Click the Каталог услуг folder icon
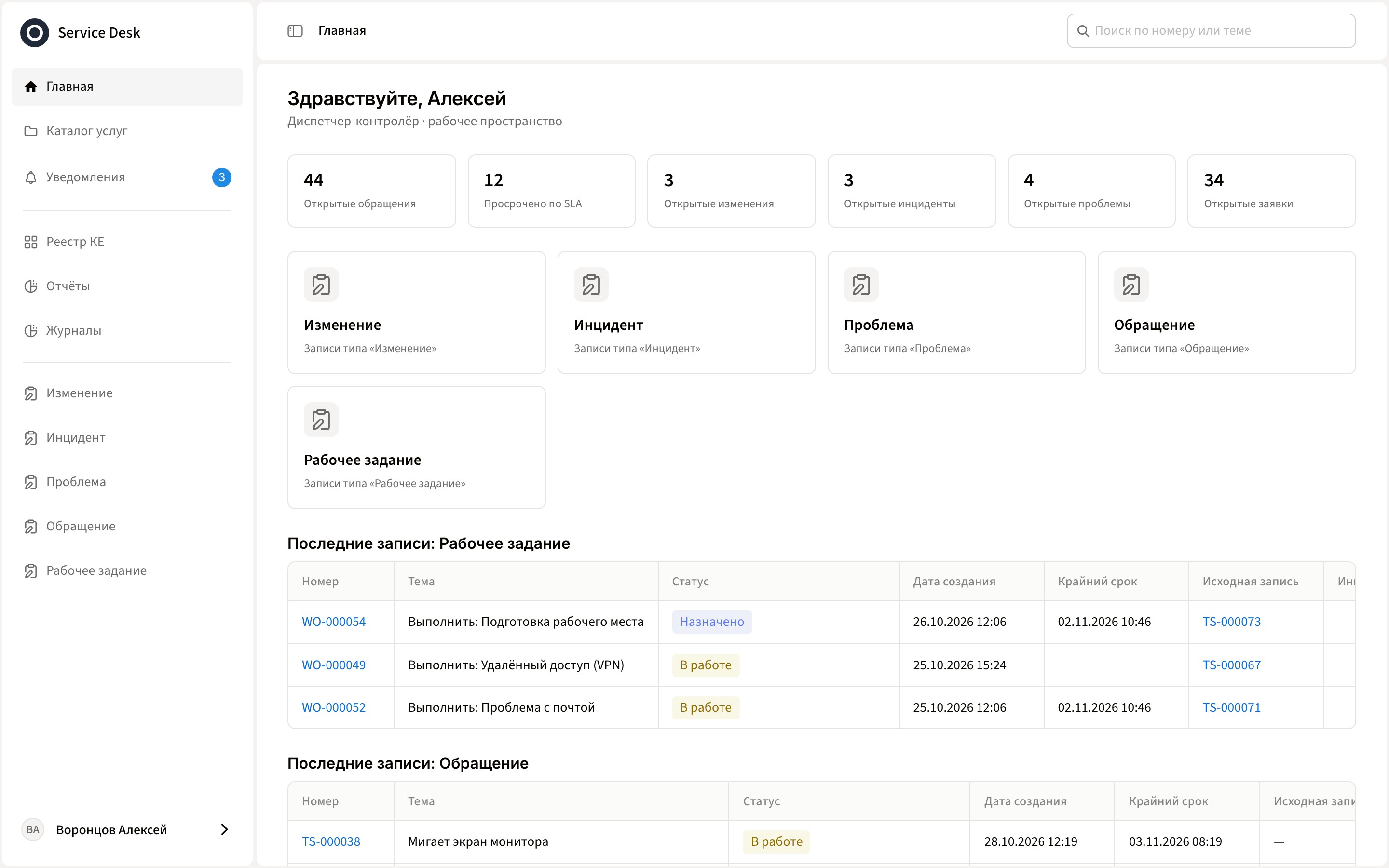 tap(30, 131)
